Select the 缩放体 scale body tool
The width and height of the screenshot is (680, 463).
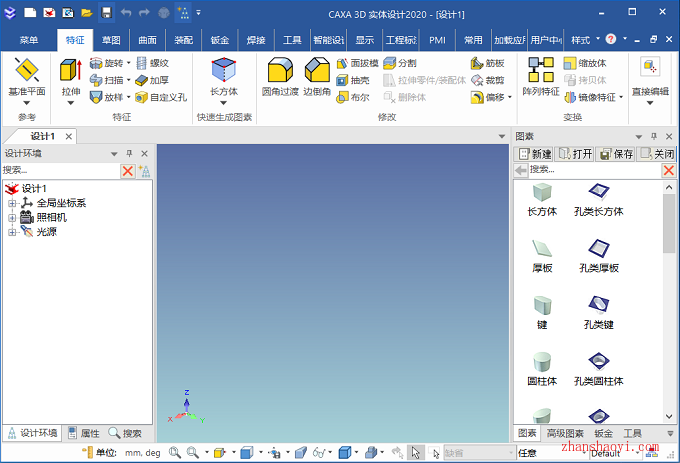[x=585, y=63]
